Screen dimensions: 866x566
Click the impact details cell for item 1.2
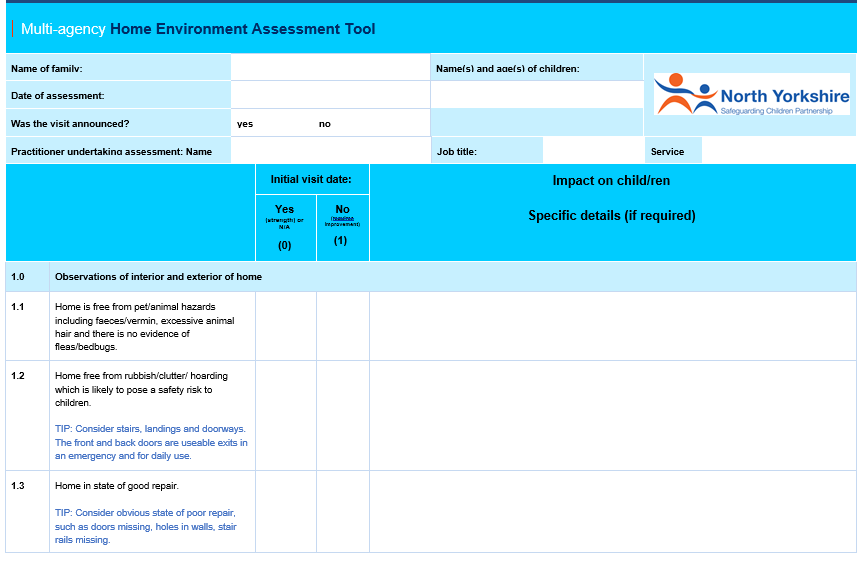coord(612,415)
